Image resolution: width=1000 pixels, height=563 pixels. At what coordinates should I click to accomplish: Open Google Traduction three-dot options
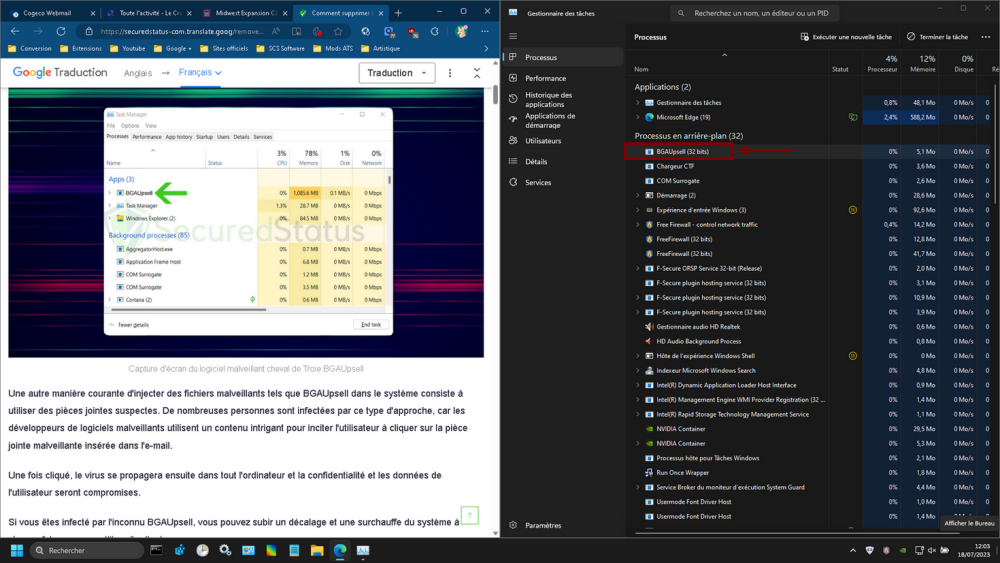click(x=450, y=73)
